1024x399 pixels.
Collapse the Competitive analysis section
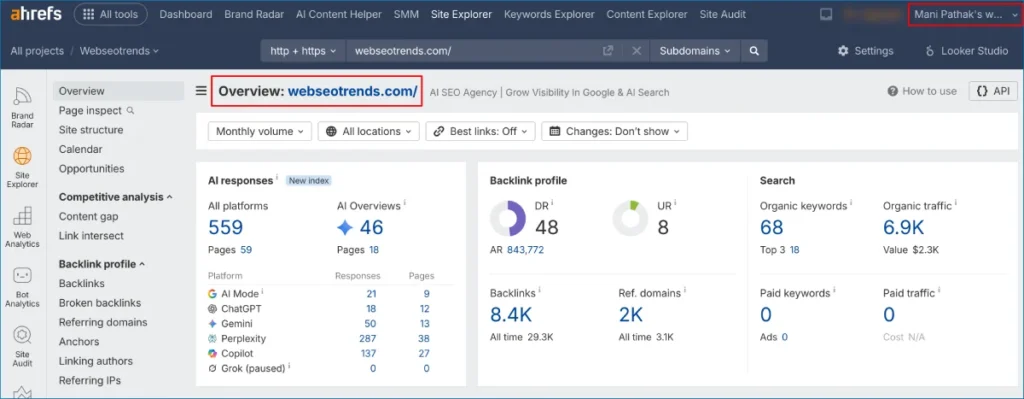coord(116,197)
